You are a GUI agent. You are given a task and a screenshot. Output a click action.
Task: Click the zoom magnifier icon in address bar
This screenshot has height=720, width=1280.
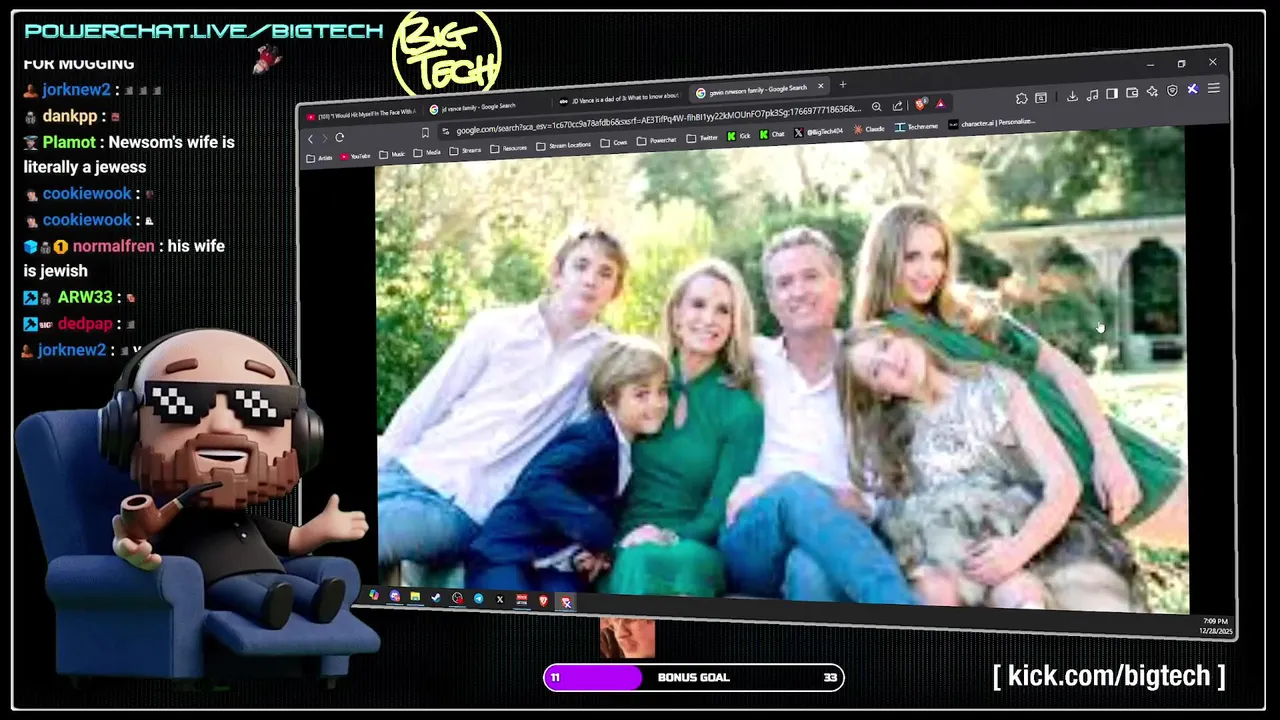tap(877, 107)
